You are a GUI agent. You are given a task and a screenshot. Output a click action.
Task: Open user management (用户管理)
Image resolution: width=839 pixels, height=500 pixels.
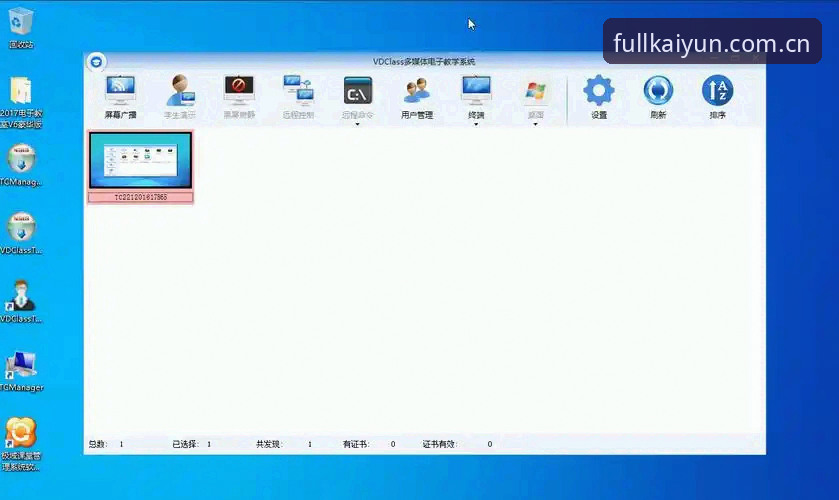[417, 96]
